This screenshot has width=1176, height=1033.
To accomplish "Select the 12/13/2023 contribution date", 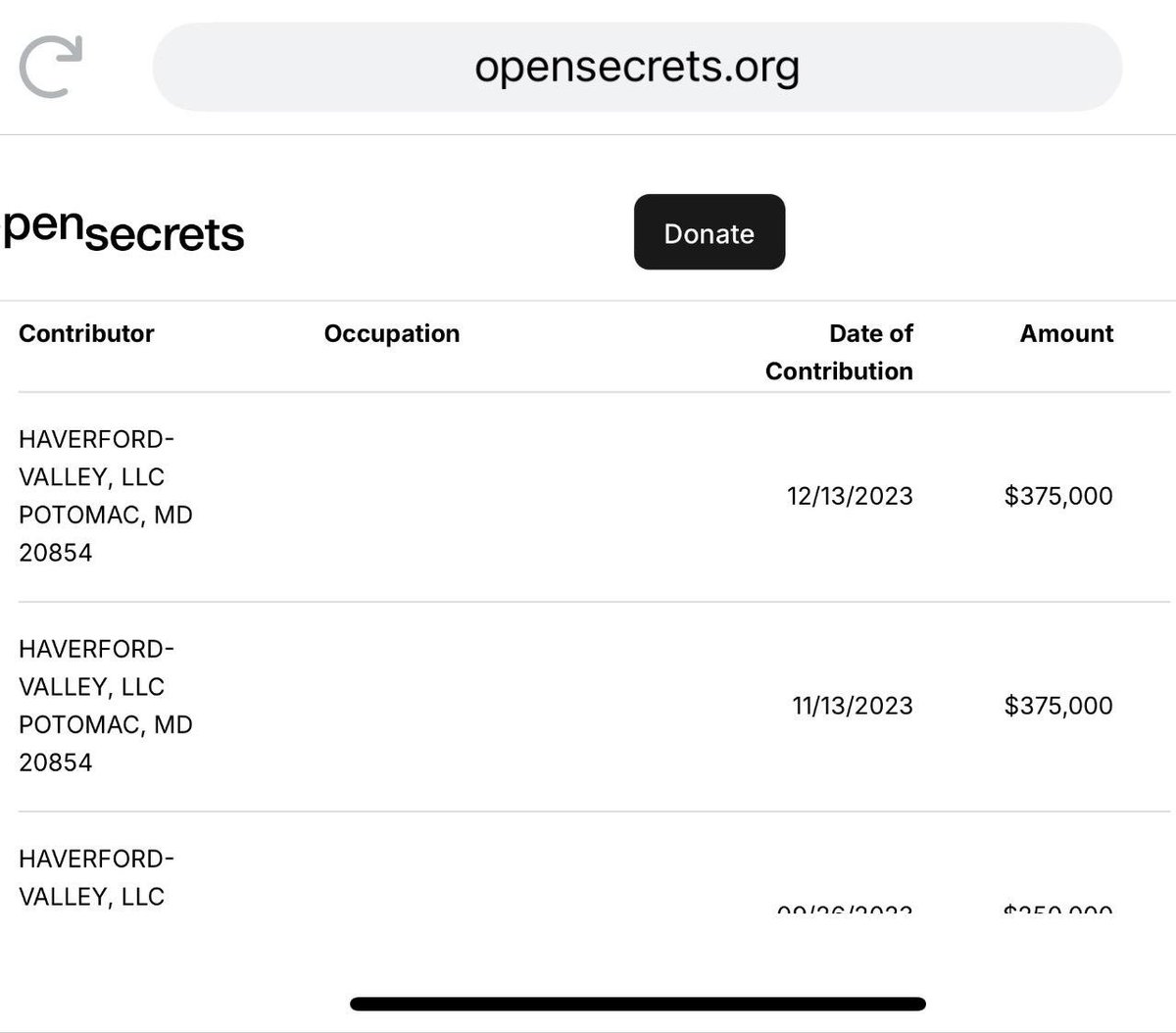I will pyautogui.click(x=850, y=496).
